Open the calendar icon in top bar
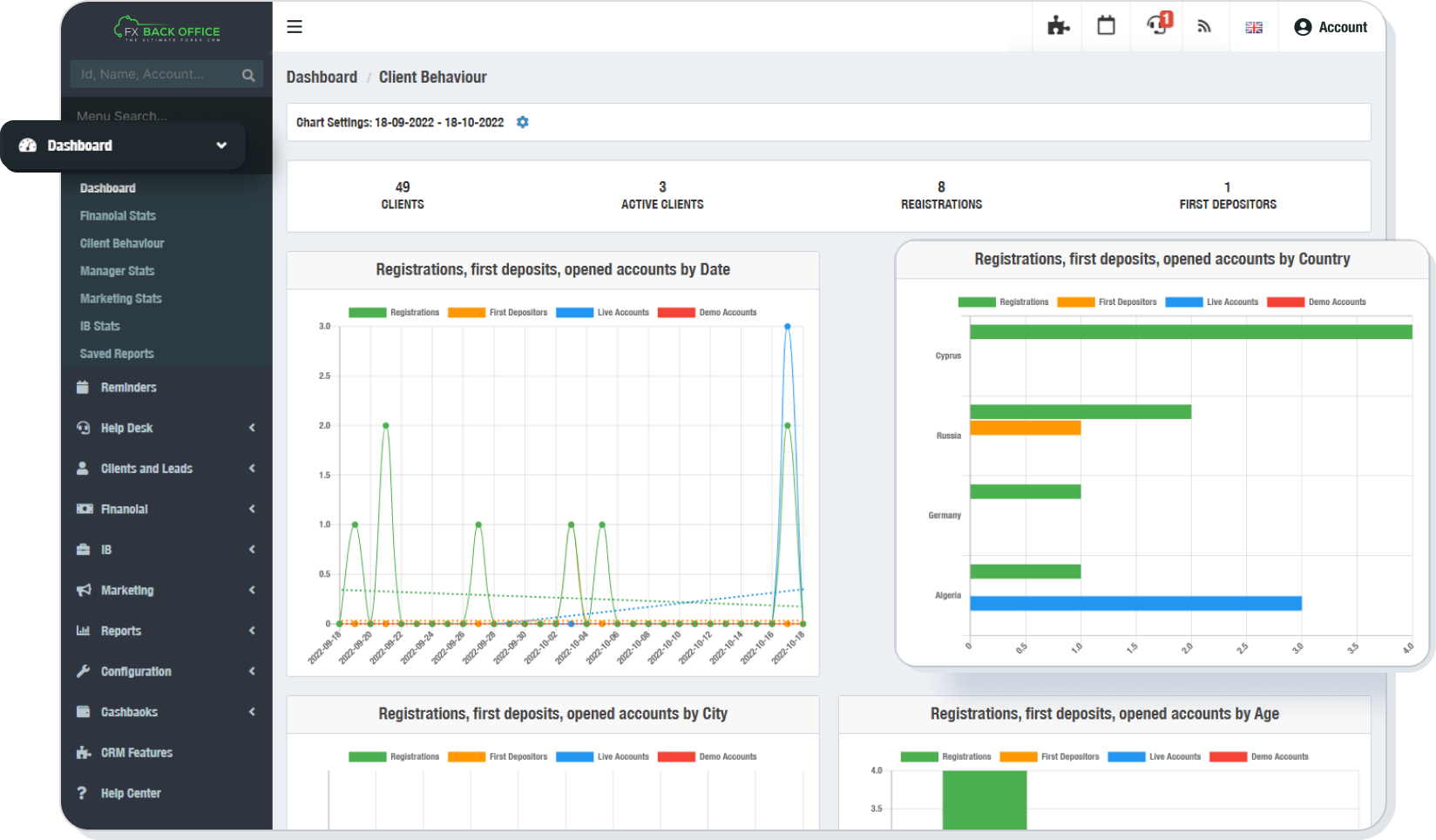 point(1106,26)
